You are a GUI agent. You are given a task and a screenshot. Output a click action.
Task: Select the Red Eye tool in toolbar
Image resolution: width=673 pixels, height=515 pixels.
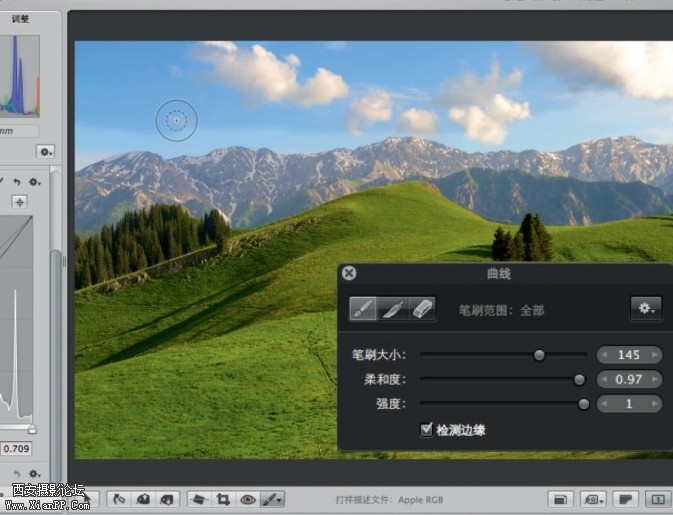(247, 498)
